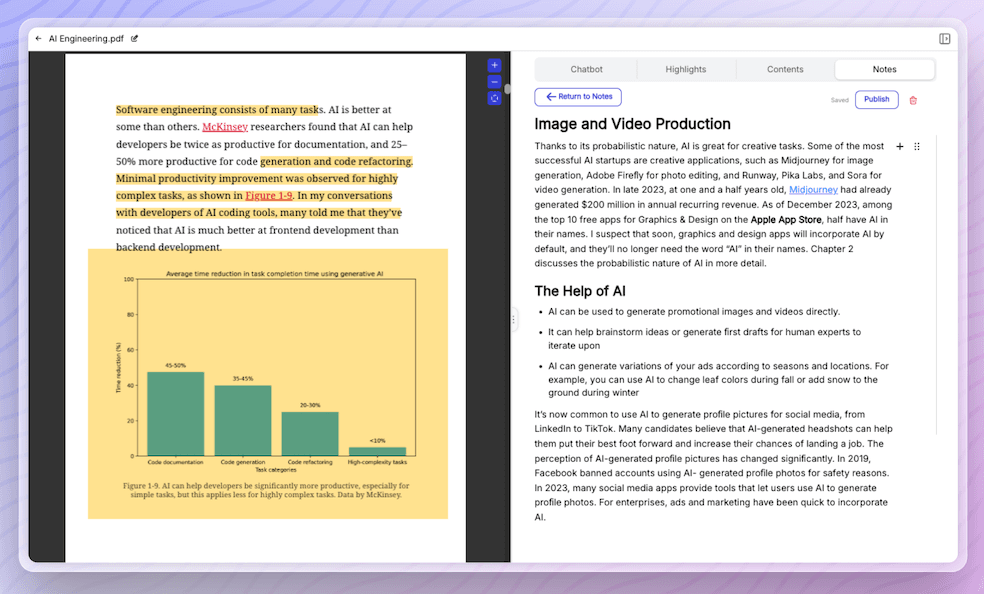View the Contents tab

[x=784, y=69]
